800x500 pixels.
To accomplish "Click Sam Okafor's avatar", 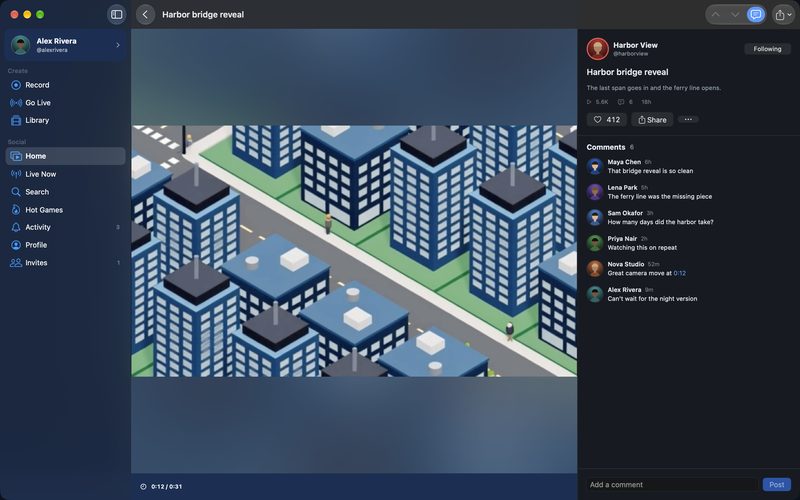I will [595, 217].
